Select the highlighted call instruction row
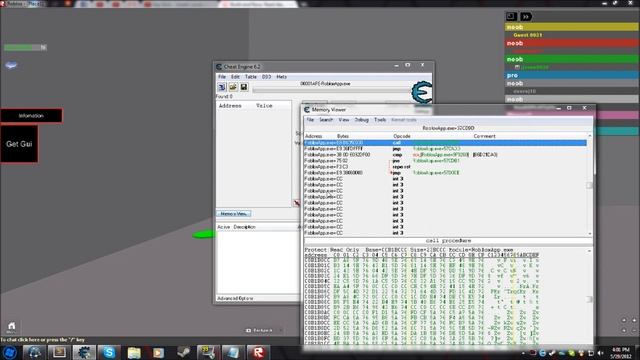The image size is (640, 360). tap(445, 143)
